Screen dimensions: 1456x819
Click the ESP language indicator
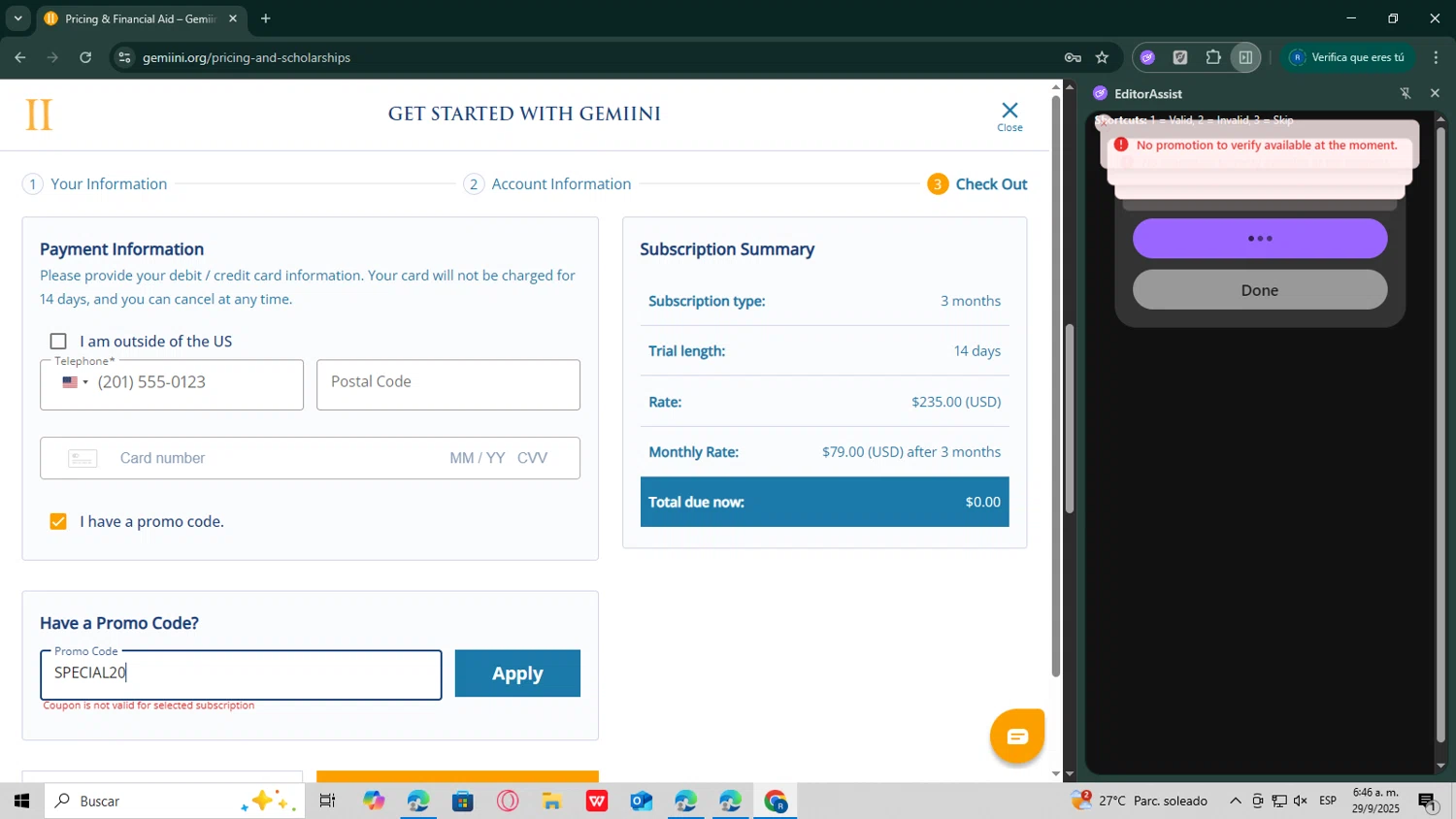(x=1328, y=801)
